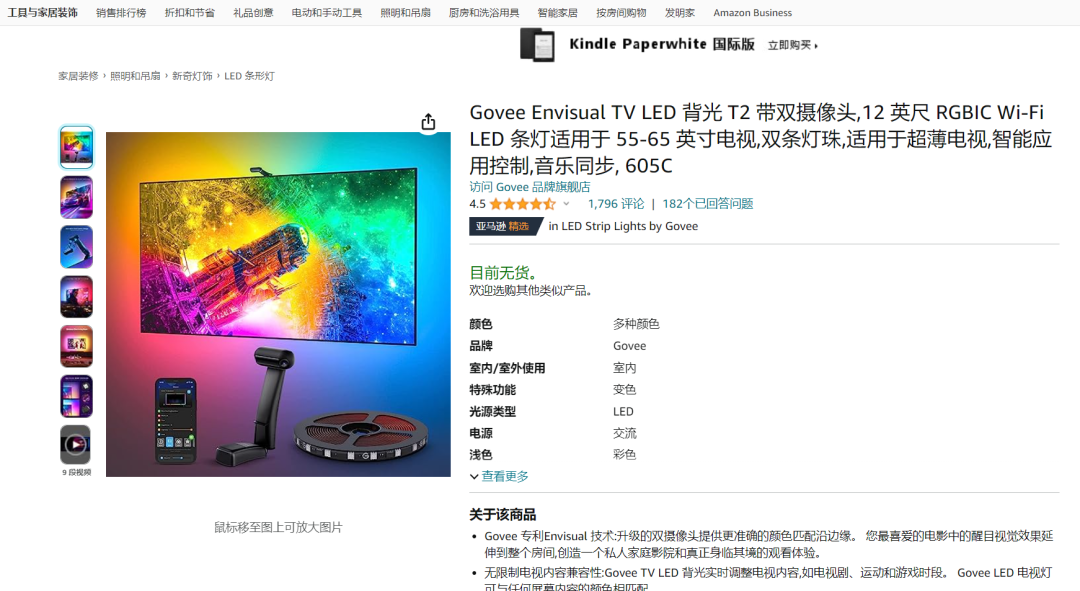Click the main TV backlight product image
The width and height of the screenshot is (1080, 591).
278,304
